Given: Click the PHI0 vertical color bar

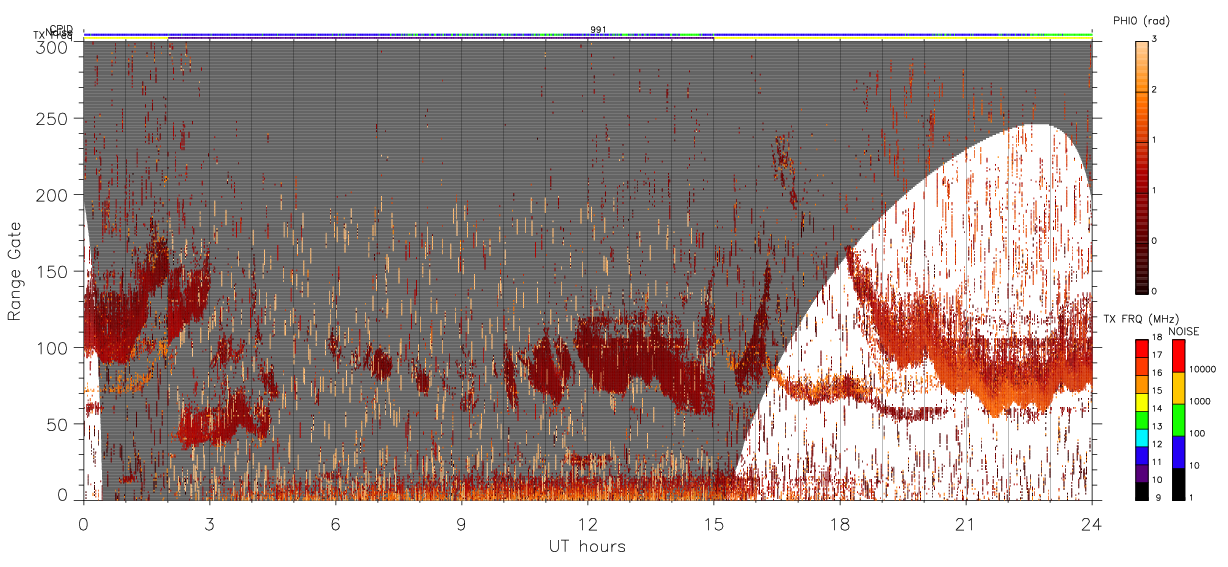Looking at the screenshot, I should (x=1142, y=166).
